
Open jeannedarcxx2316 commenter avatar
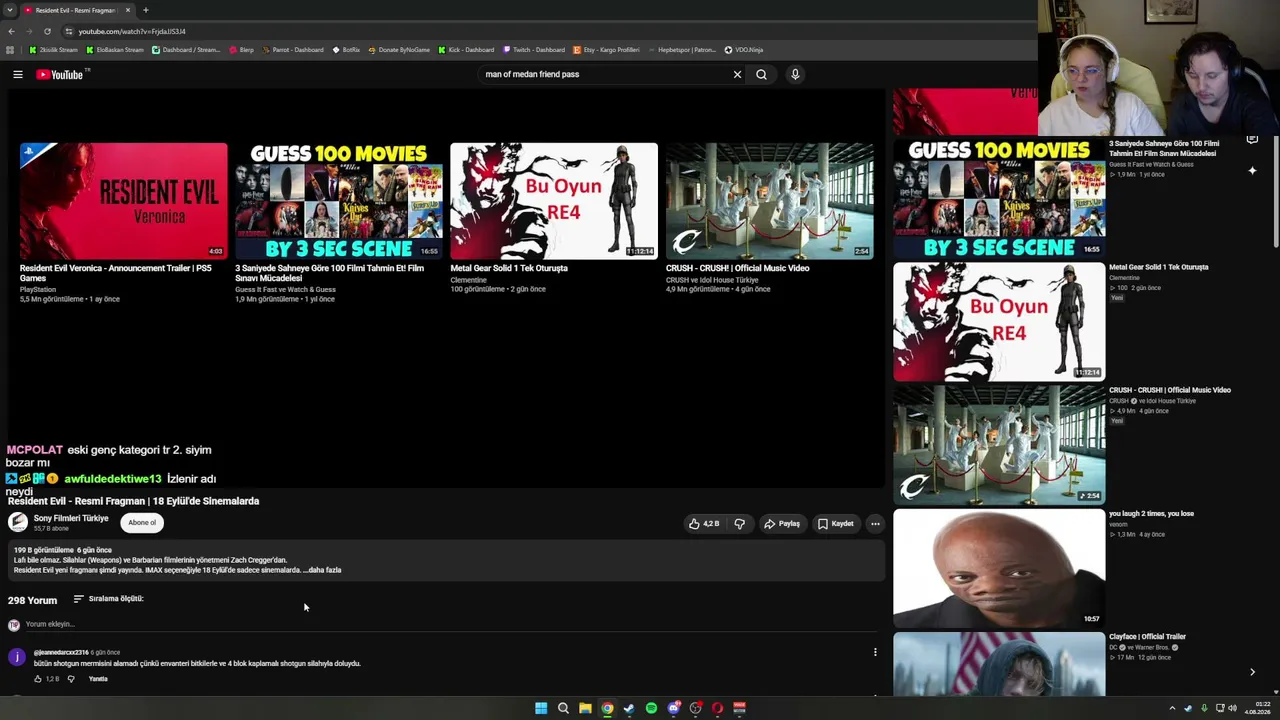point(16,657)
